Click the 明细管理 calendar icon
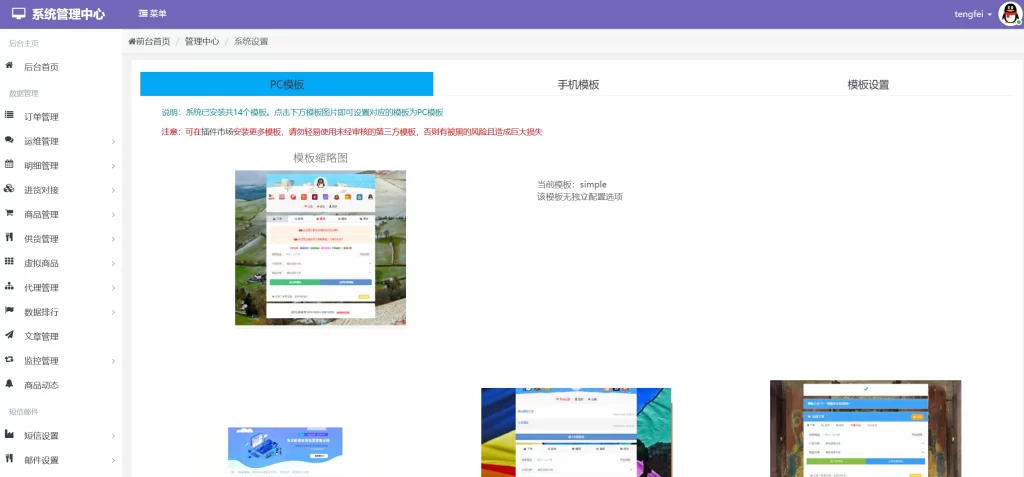The height and width of the screenshot is (477, 1024). click(9, 165)
